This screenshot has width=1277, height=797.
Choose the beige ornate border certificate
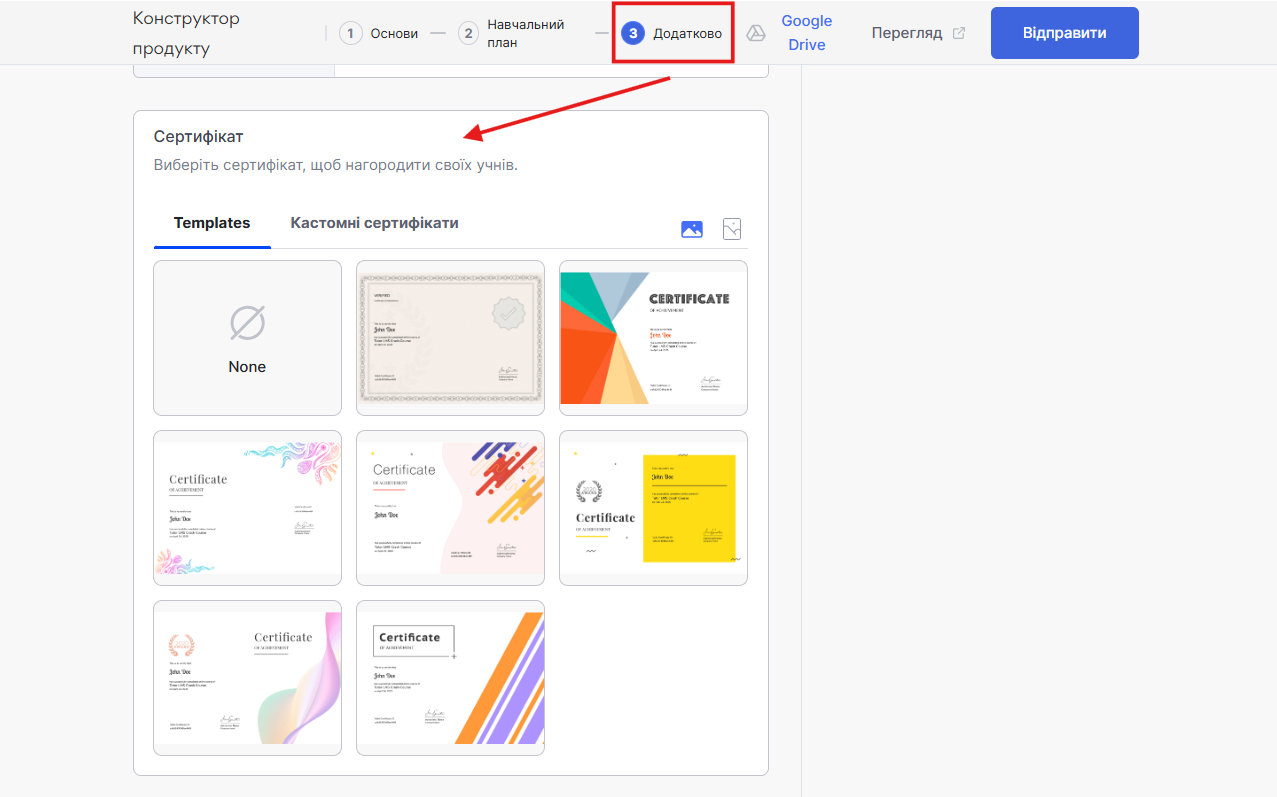(450, 338)
